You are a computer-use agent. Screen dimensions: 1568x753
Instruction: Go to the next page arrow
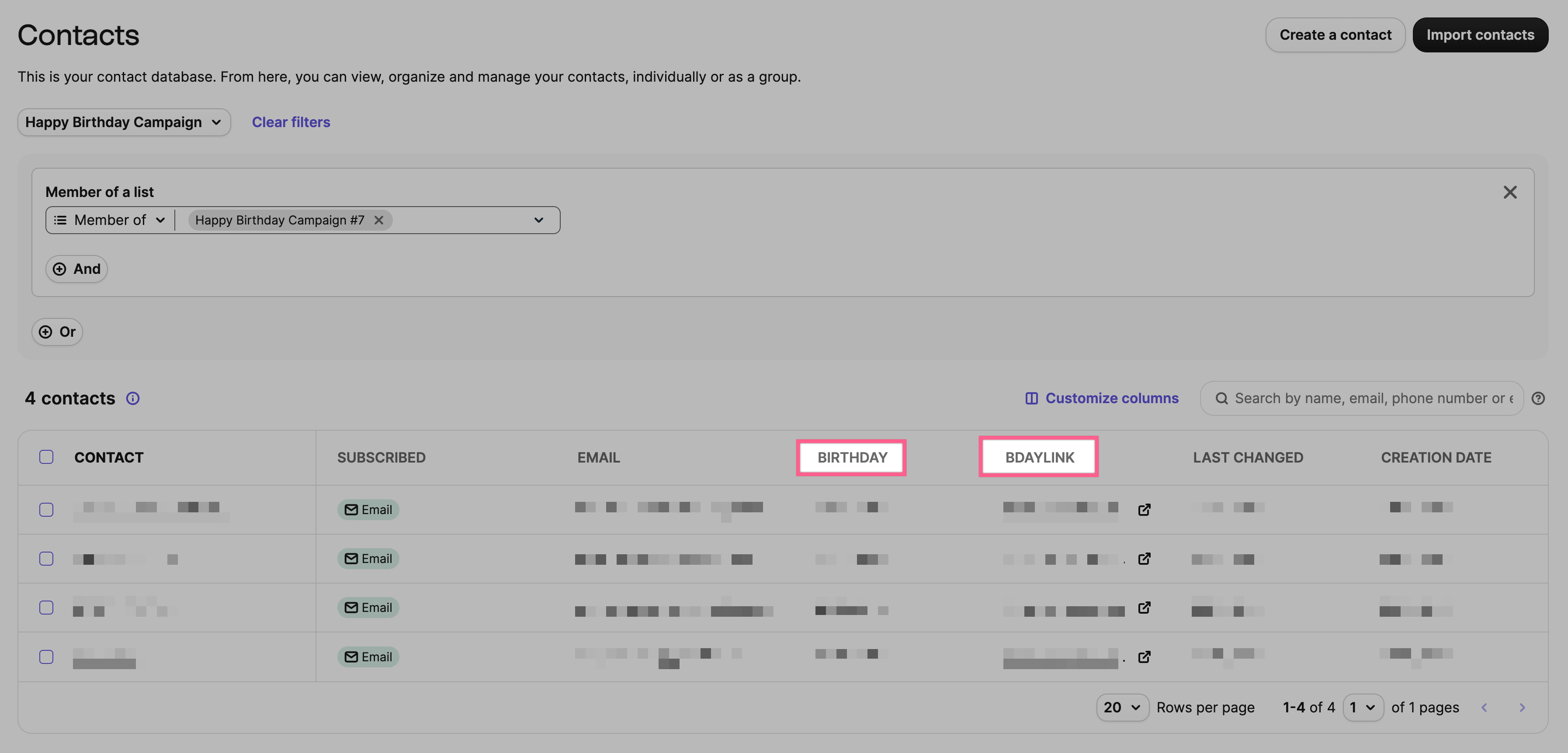point(1522,708)
